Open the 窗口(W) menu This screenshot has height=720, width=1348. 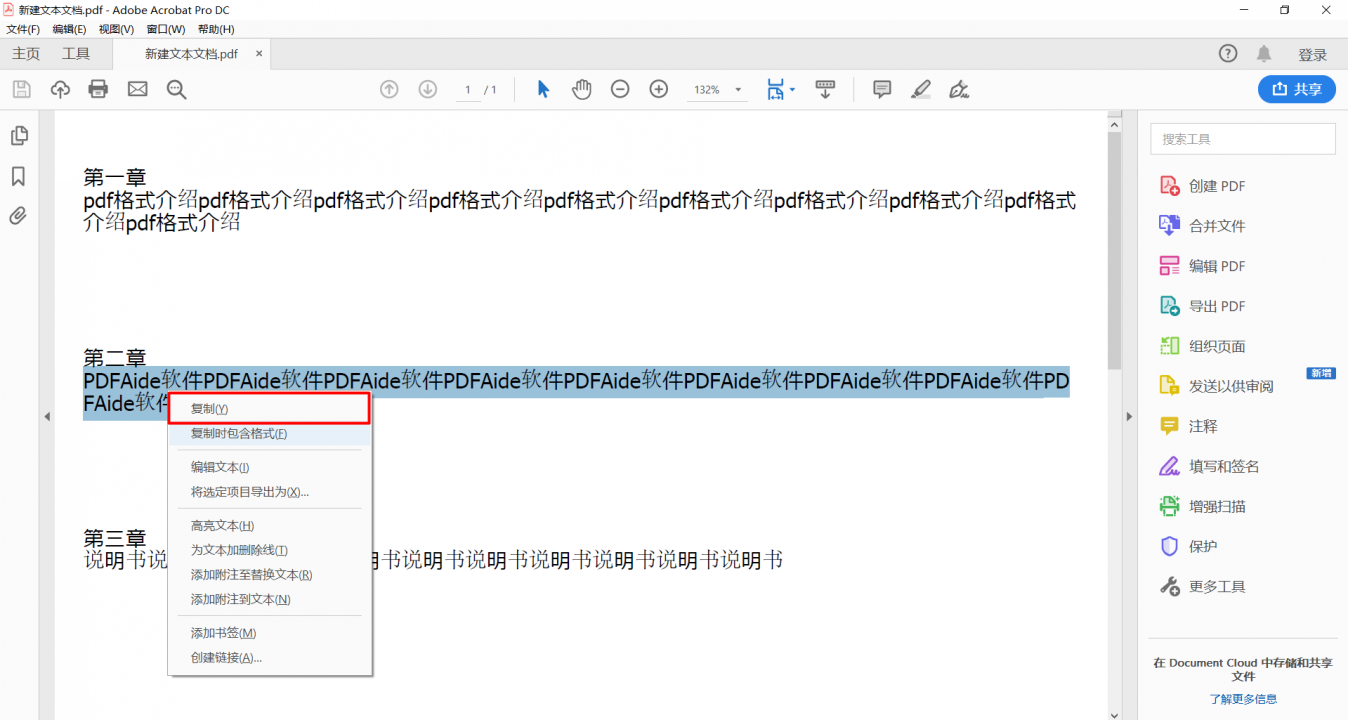click(x=165, y=29)
